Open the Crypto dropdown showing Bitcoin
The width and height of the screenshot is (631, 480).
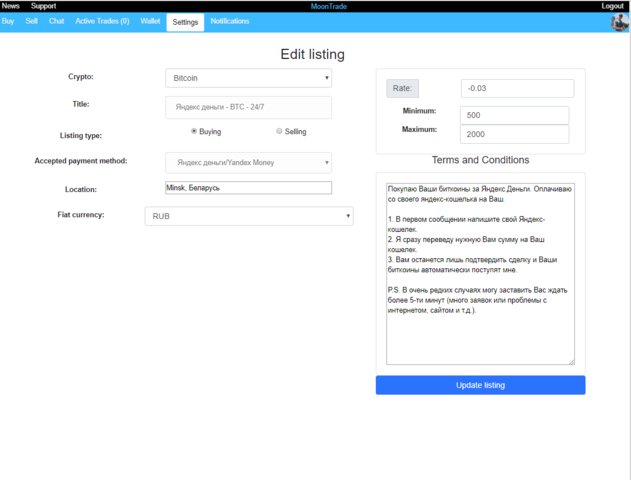point(248,77)
